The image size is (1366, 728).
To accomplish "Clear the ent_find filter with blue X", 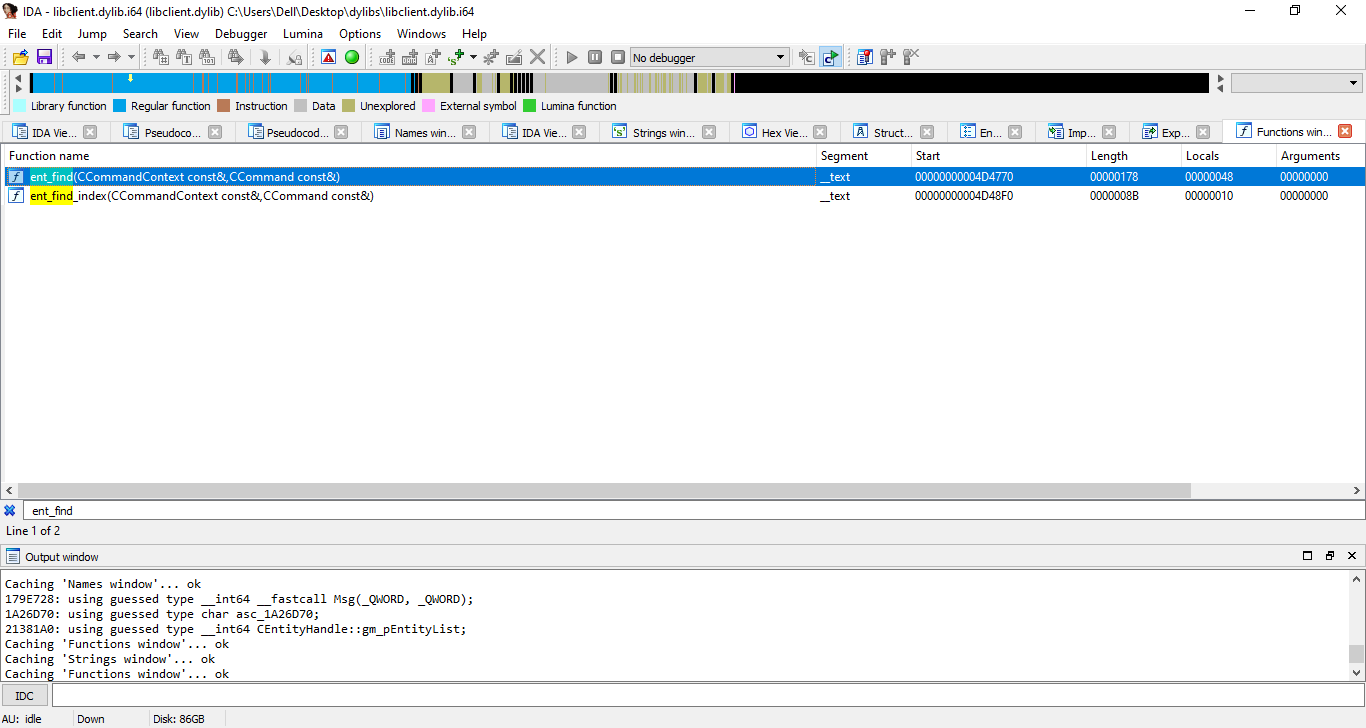I will pyautogui.click(x=10, y=510).
